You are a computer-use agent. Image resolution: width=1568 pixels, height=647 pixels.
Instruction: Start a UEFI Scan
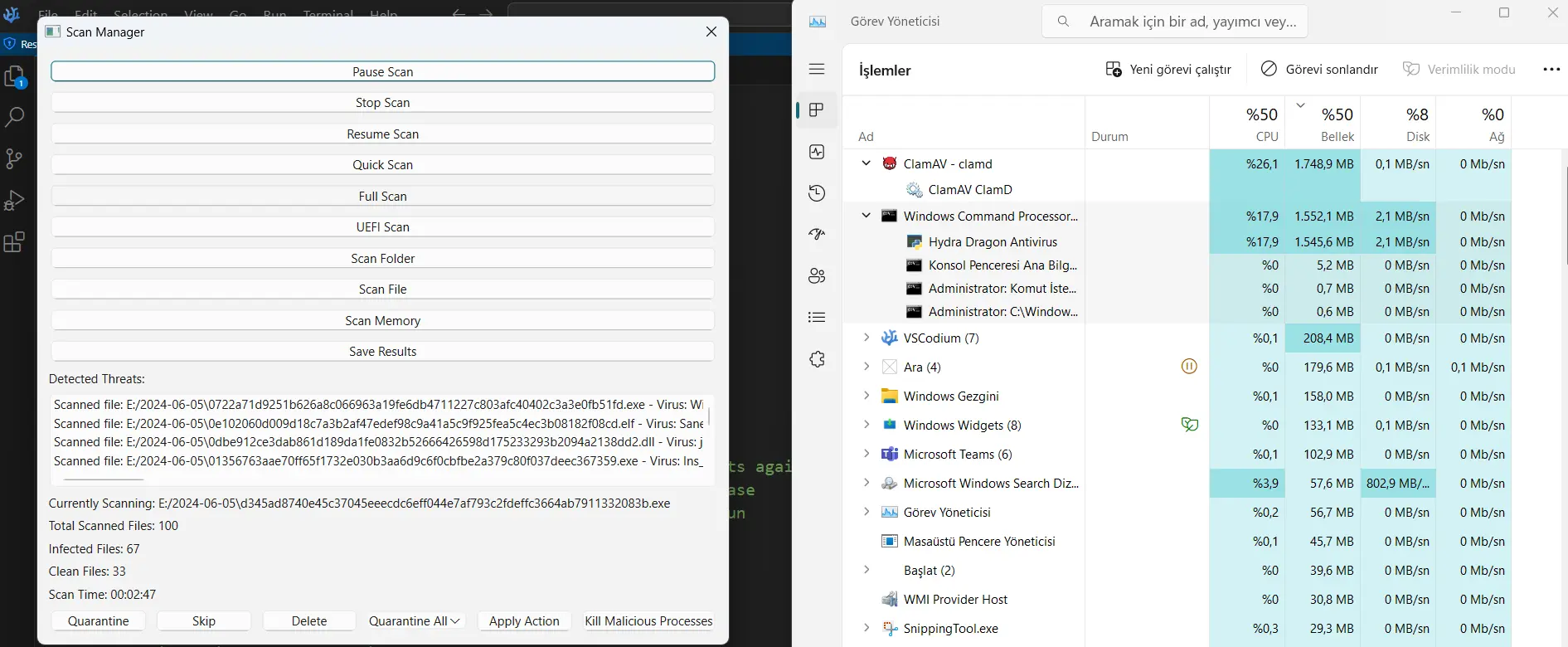[x=382, y=227]
